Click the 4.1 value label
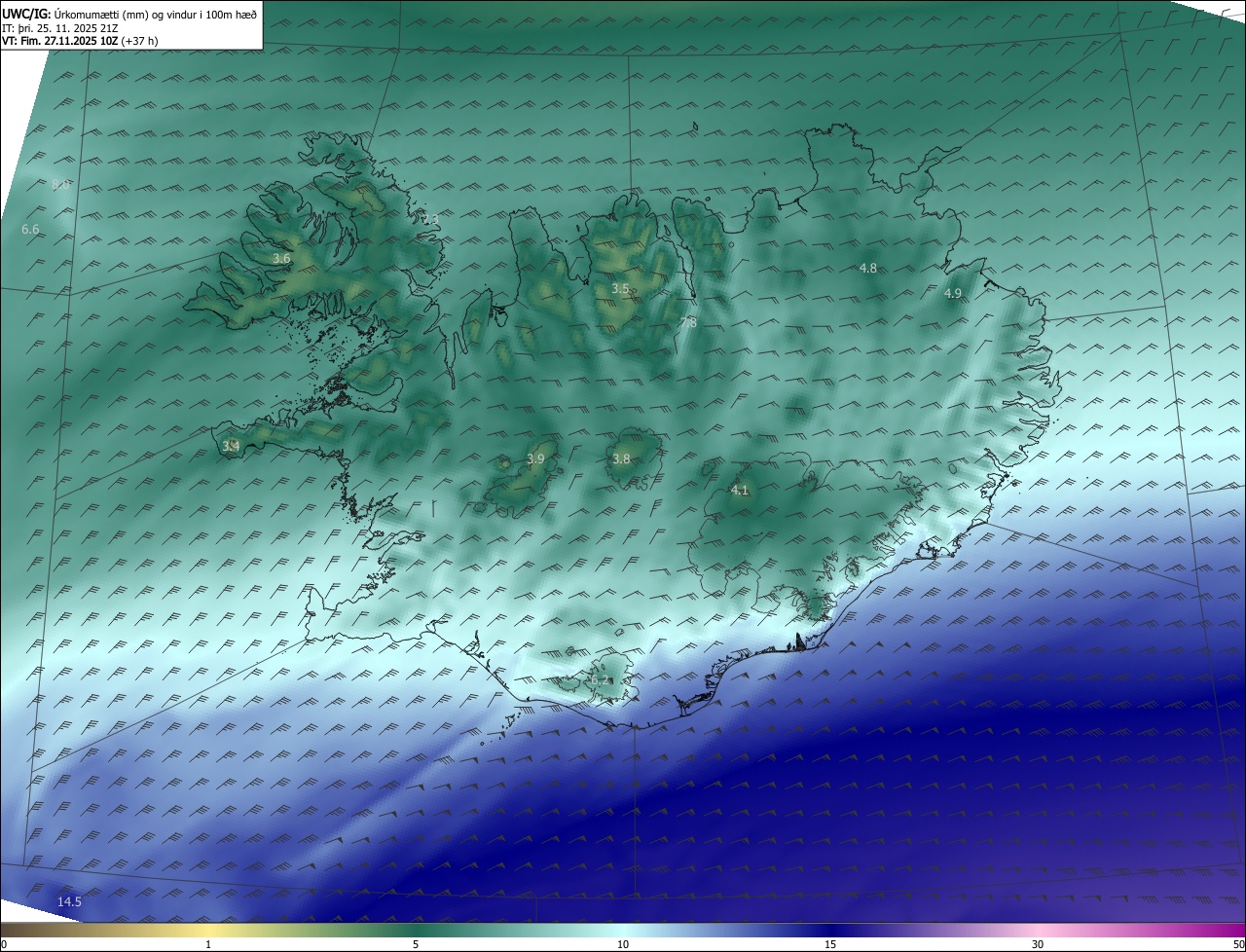1246x952 pixels. pos(740,491)
